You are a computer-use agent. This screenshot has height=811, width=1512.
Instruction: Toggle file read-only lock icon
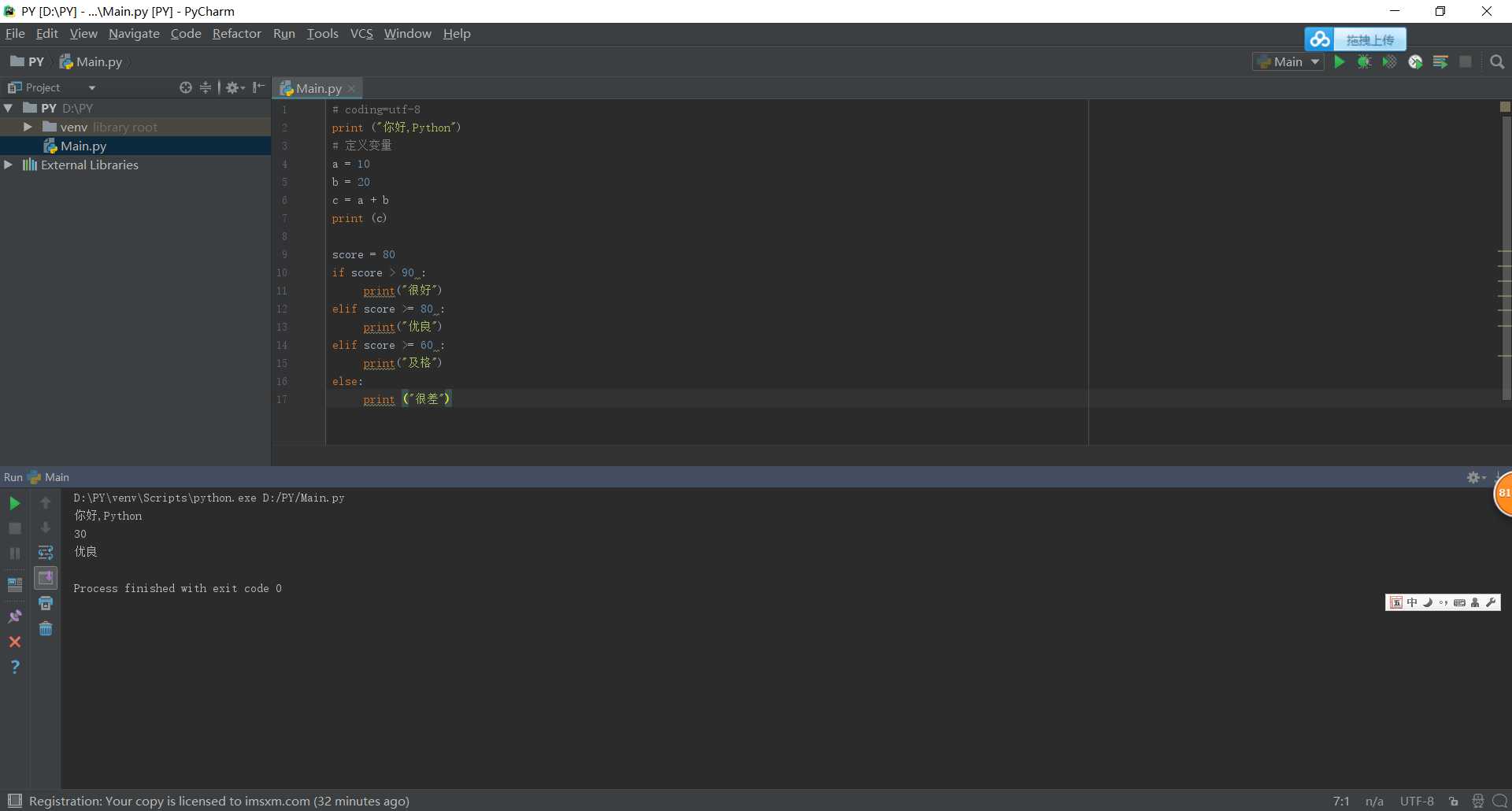coord(1454,802)
